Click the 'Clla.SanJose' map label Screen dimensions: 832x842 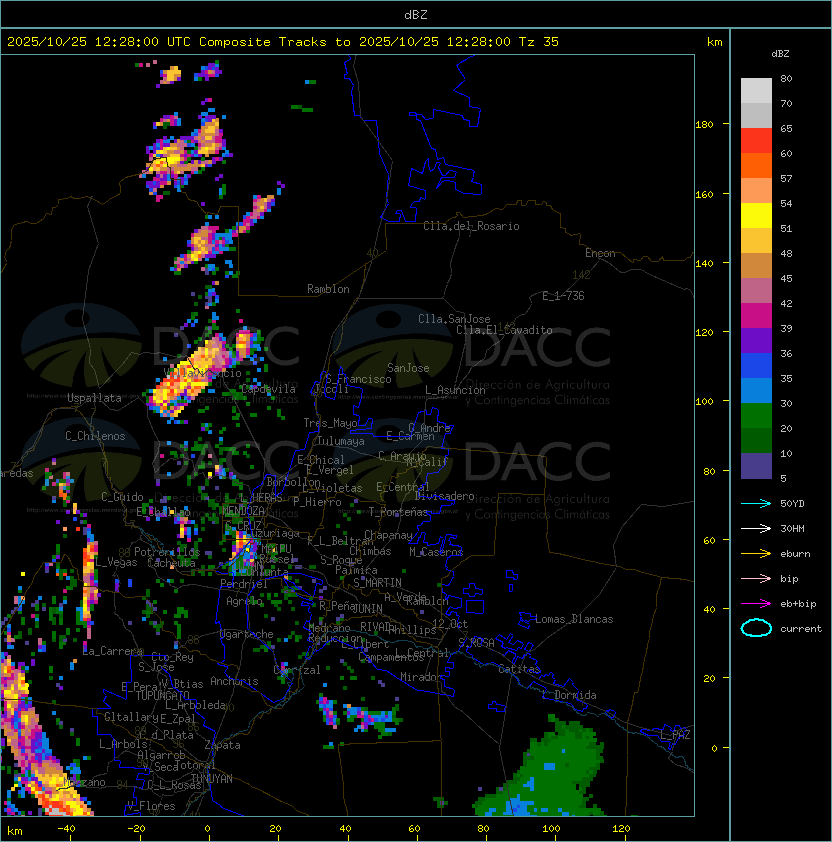coord(454,319)
